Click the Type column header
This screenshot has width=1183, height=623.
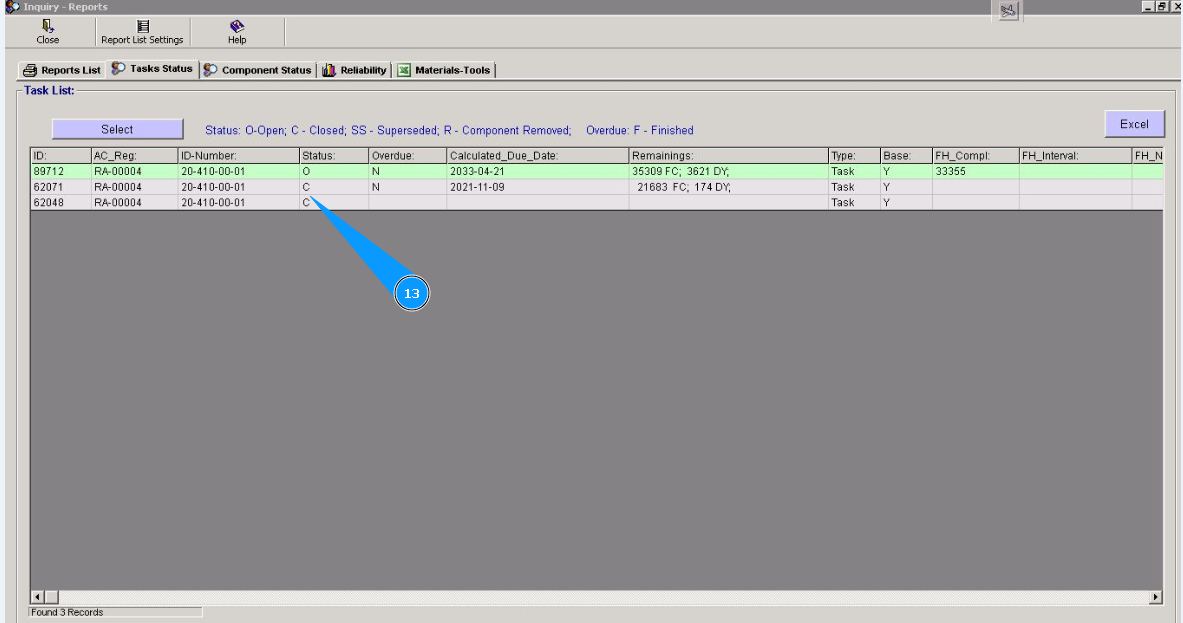point(854,155)
